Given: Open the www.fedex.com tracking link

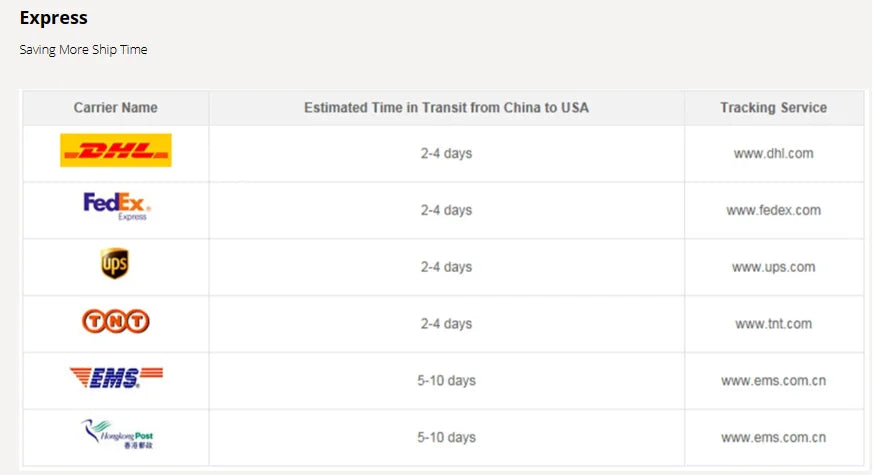Looking at the screenshot, I should [773, 210].
